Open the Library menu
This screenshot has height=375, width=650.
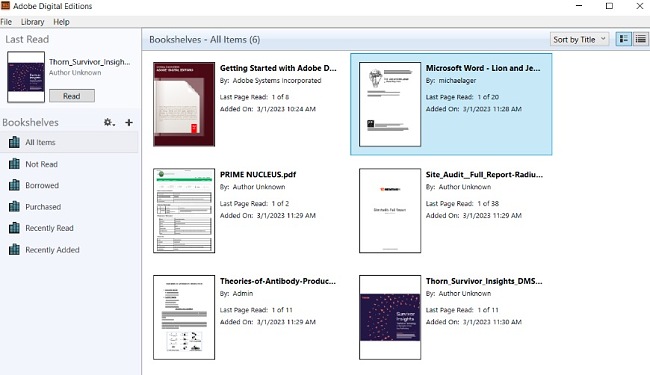(32, 22)
